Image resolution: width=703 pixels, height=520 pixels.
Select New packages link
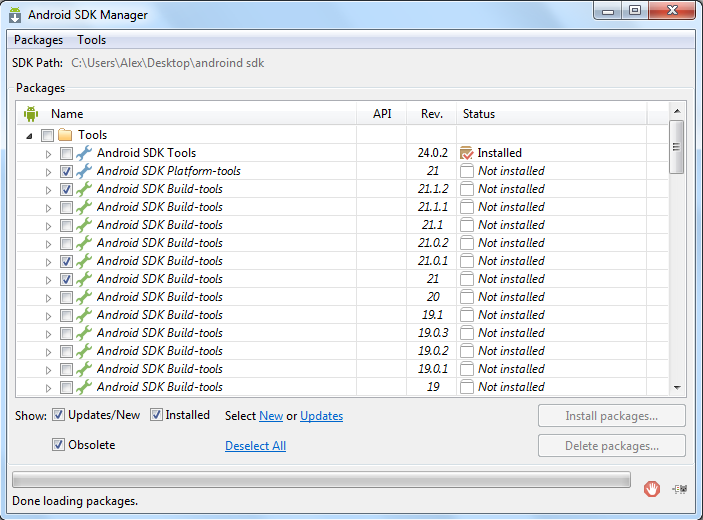[271, 416]
